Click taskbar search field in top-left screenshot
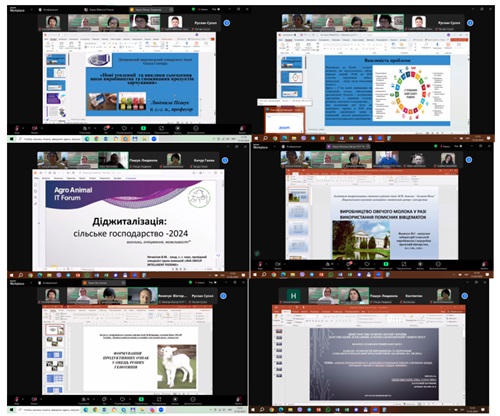Viewport: 500px width, 416px height. pyautogui.click(x=50, y=139)
